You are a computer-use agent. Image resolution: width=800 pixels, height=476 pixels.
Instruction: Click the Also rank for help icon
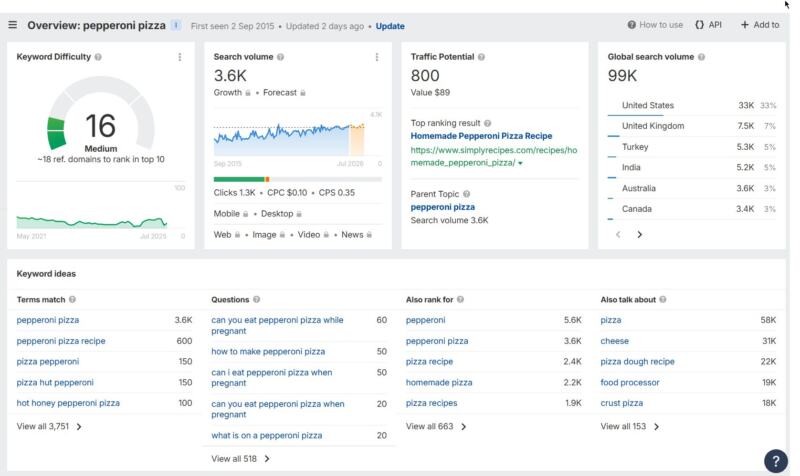460,299
